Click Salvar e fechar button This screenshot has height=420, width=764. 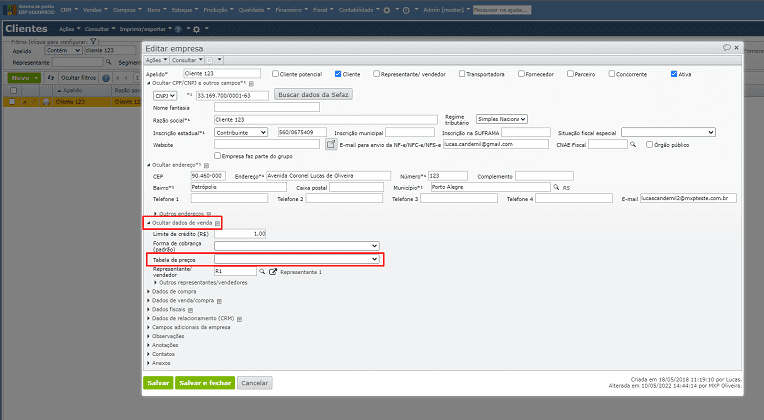point(205,383)
